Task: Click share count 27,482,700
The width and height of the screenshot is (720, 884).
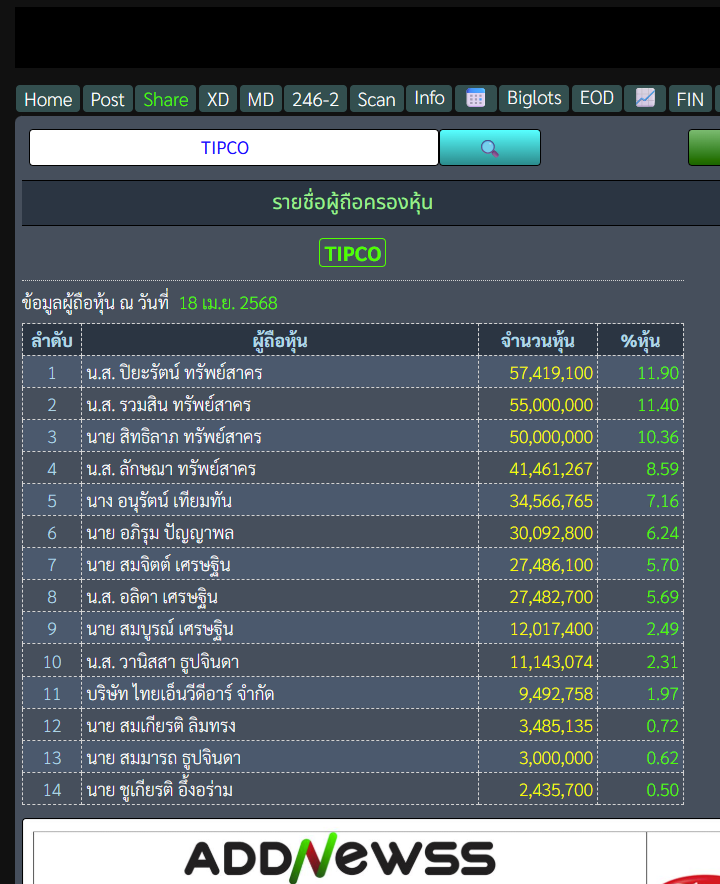Action: click(551, 597)
